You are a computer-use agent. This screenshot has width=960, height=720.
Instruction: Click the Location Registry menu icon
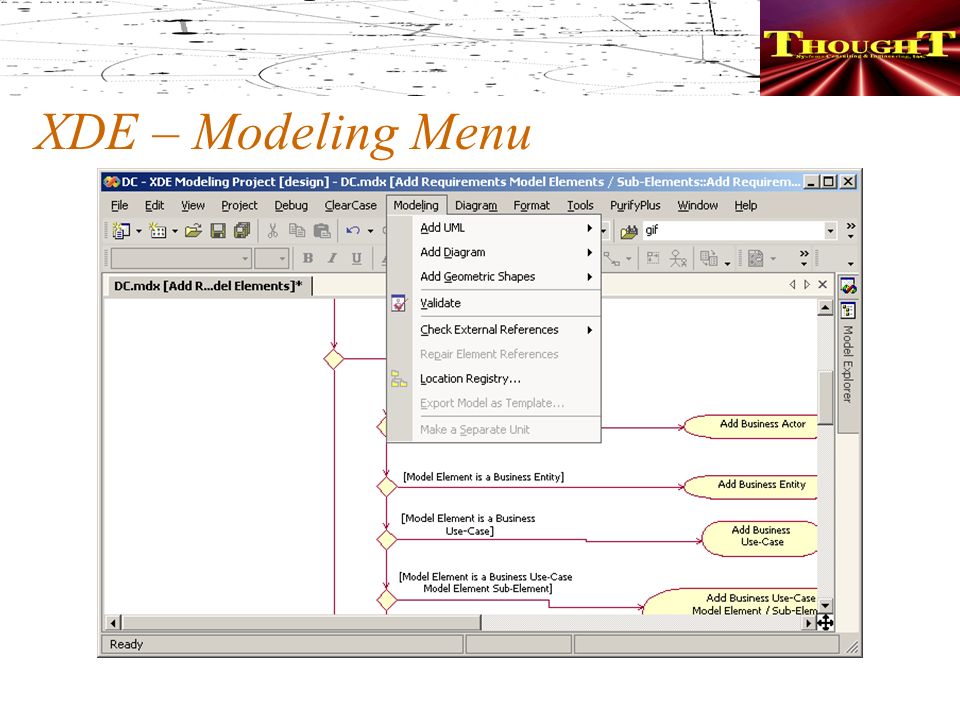pos(399,379)
